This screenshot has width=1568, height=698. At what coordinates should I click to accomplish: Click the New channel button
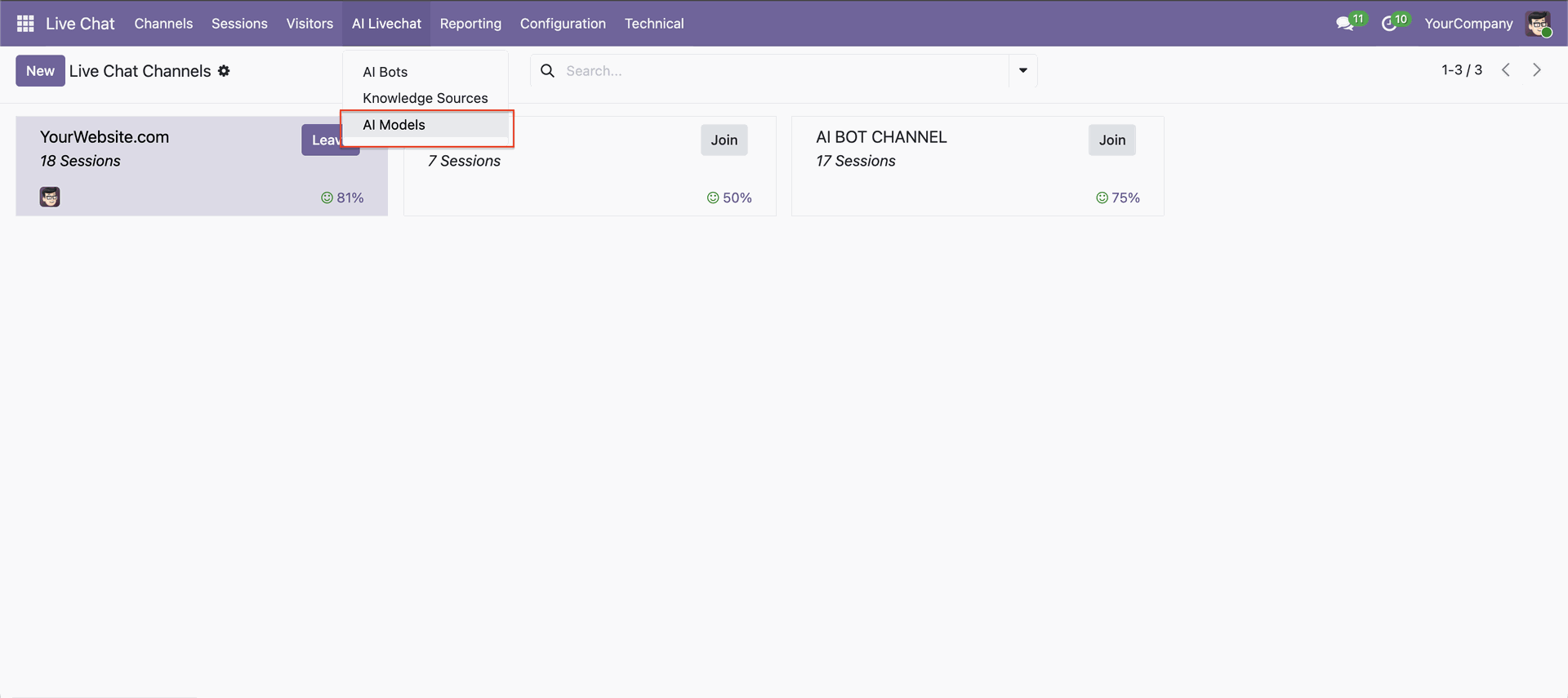tap(40, 71)
